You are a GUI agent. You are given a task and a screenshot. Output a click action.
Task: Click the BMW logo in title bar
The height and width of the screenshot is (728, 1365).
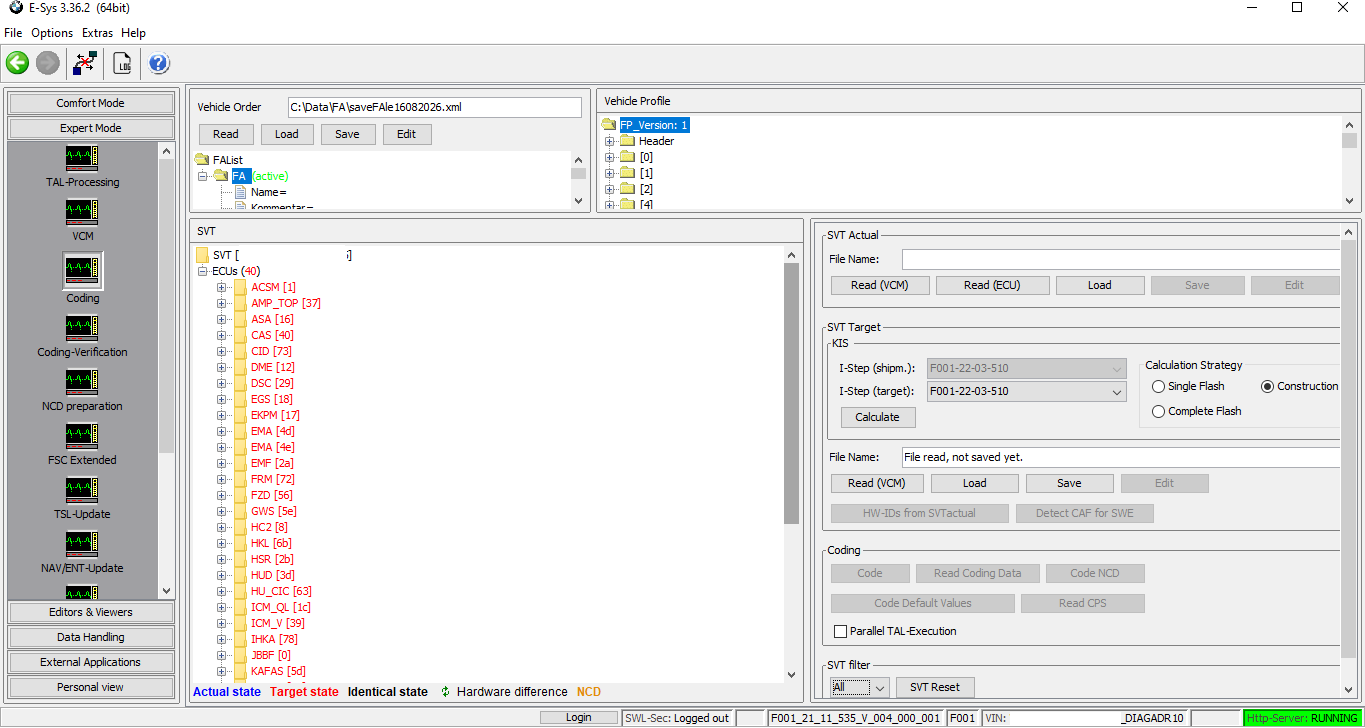[x=15, y=8]
